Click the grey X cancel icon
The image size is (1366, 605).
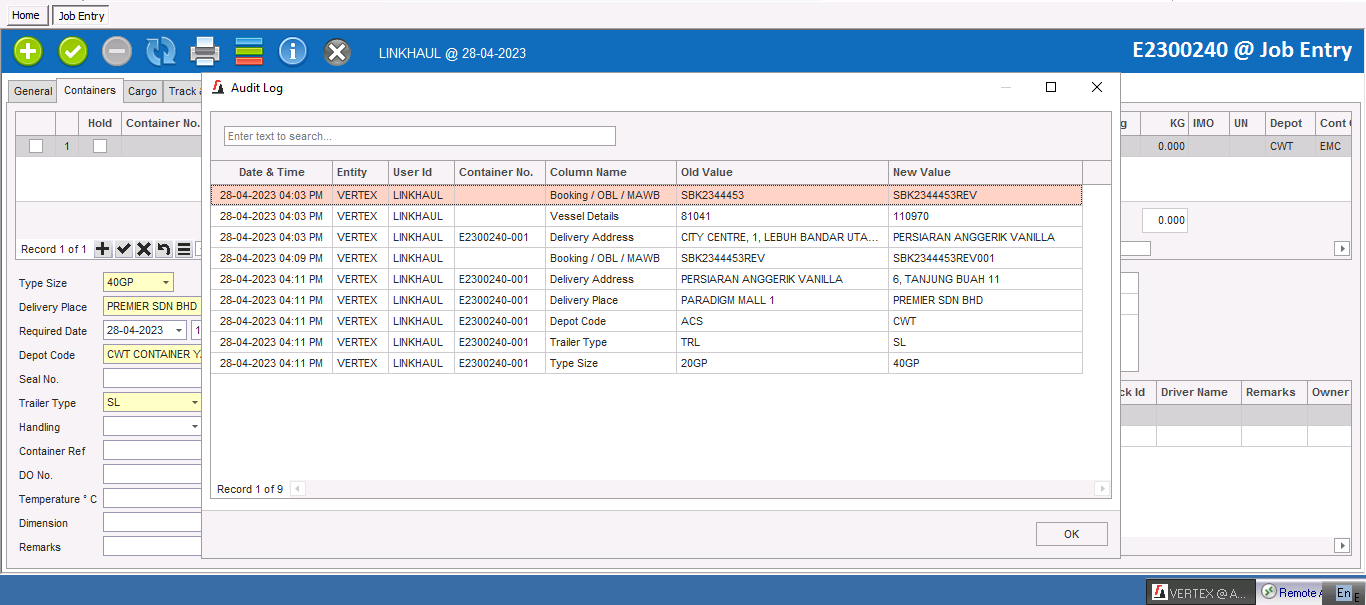point(338,51)
